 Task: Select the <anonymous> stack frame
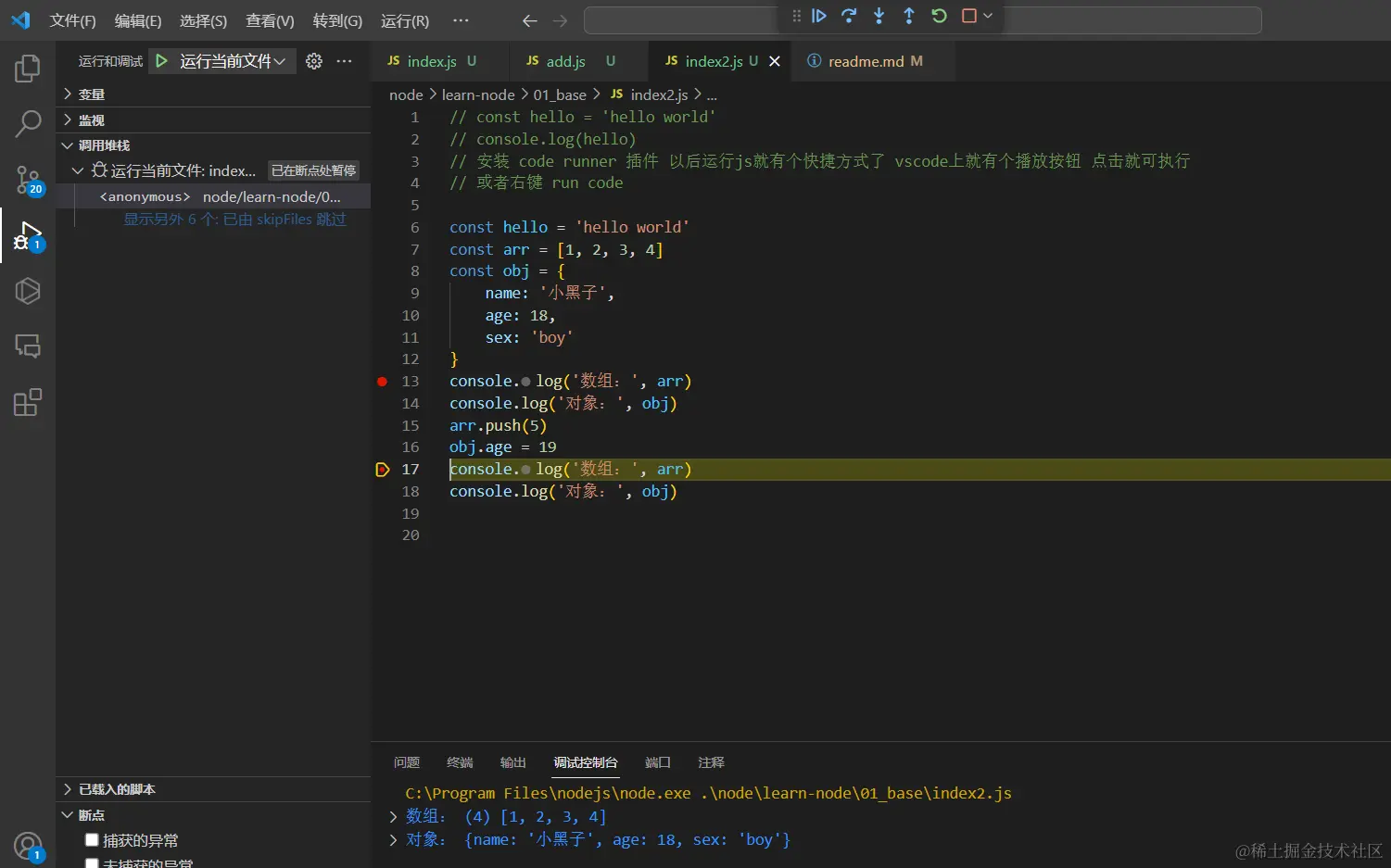pos(213,196)
